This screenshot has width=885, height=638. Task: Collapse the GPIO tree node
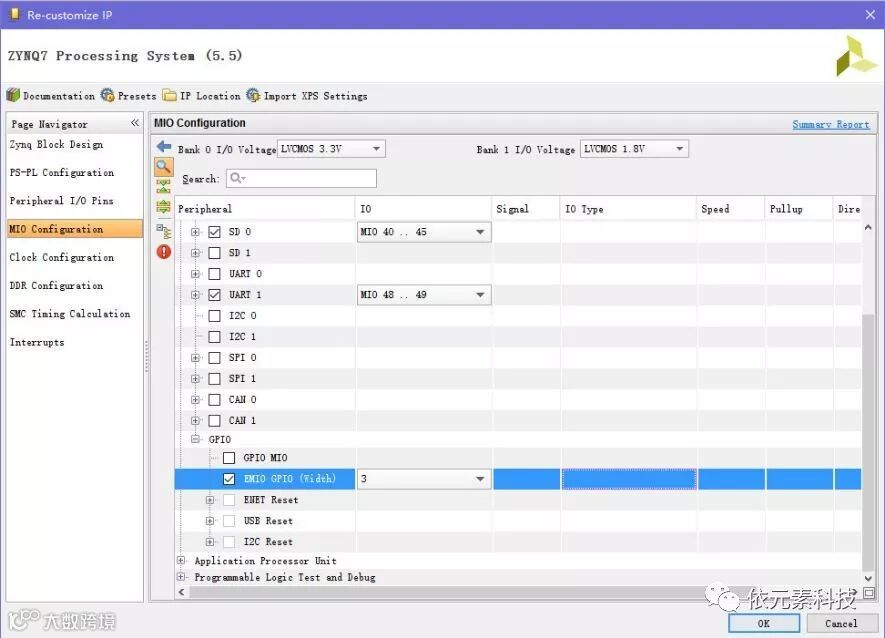coord(195,439)
